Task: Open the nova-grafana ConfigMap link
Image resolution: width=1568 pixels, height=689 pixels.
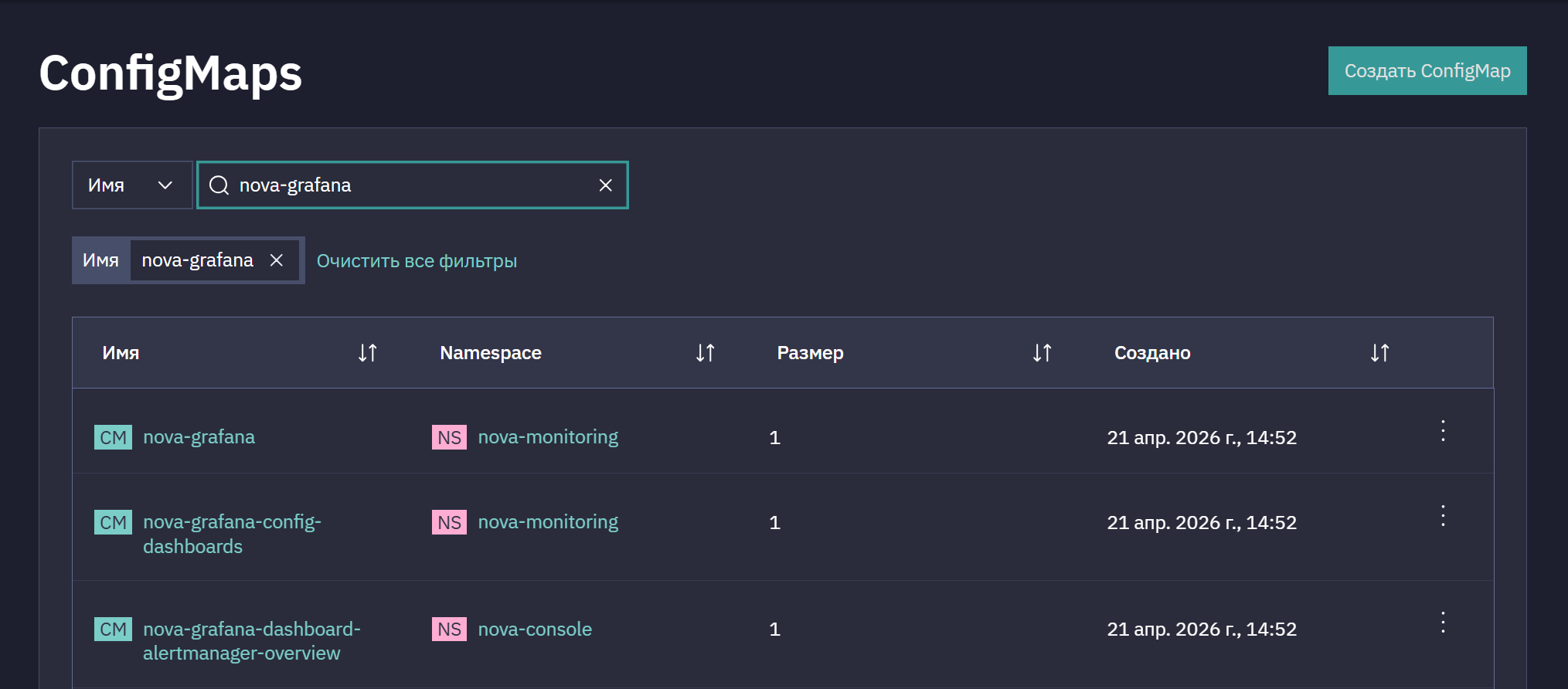Action: point(199,437)
